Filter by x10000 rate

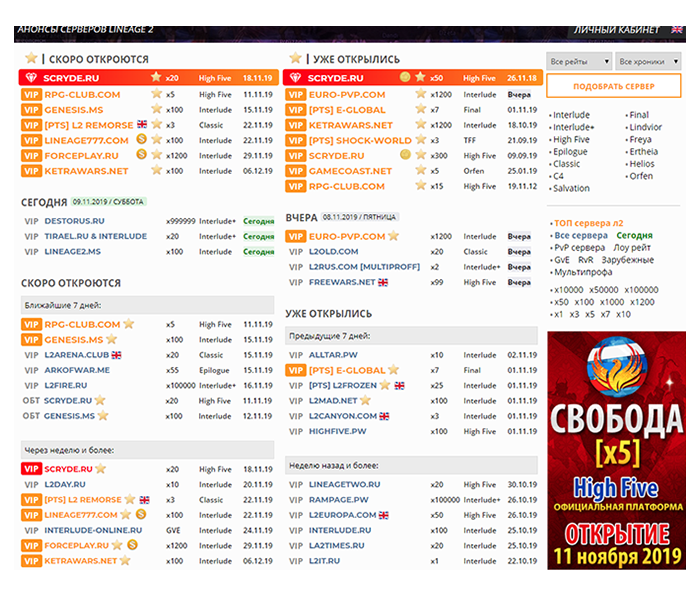tap(569, 290)
